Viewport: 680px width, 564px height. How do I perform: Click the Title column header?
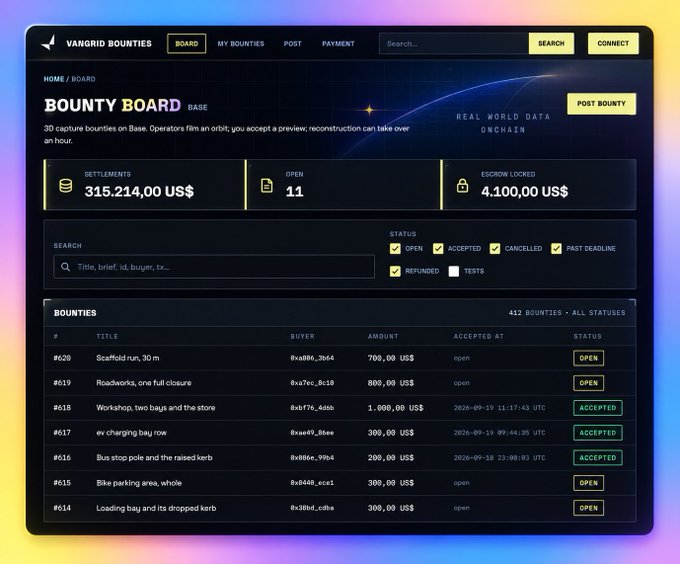107,336
